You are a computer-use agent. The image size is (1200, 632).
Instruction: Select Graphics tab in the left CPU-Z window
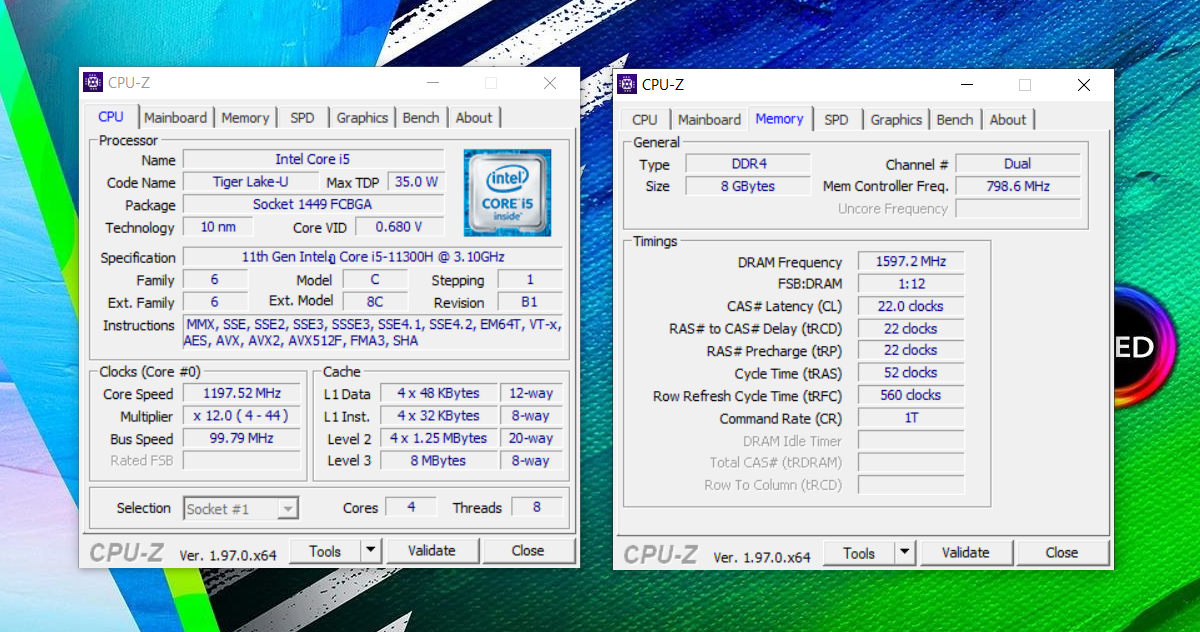click(x=362, y=118)
